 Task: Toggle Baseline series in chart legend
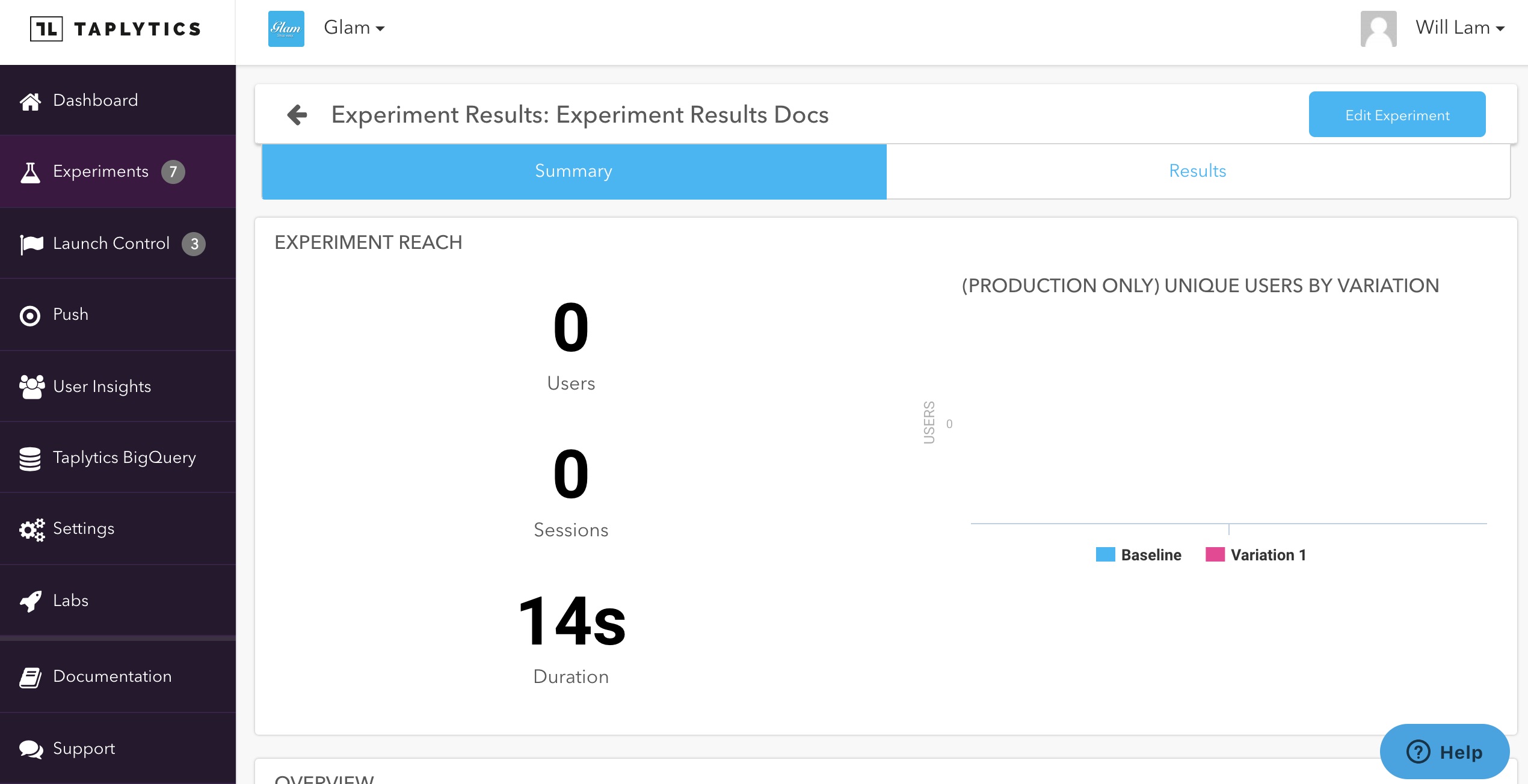coord(1139,555)
